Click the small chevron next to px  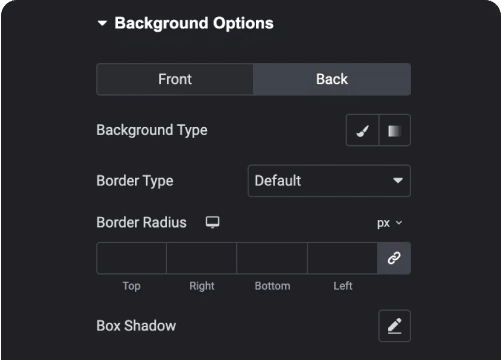[x=399, y=223]
